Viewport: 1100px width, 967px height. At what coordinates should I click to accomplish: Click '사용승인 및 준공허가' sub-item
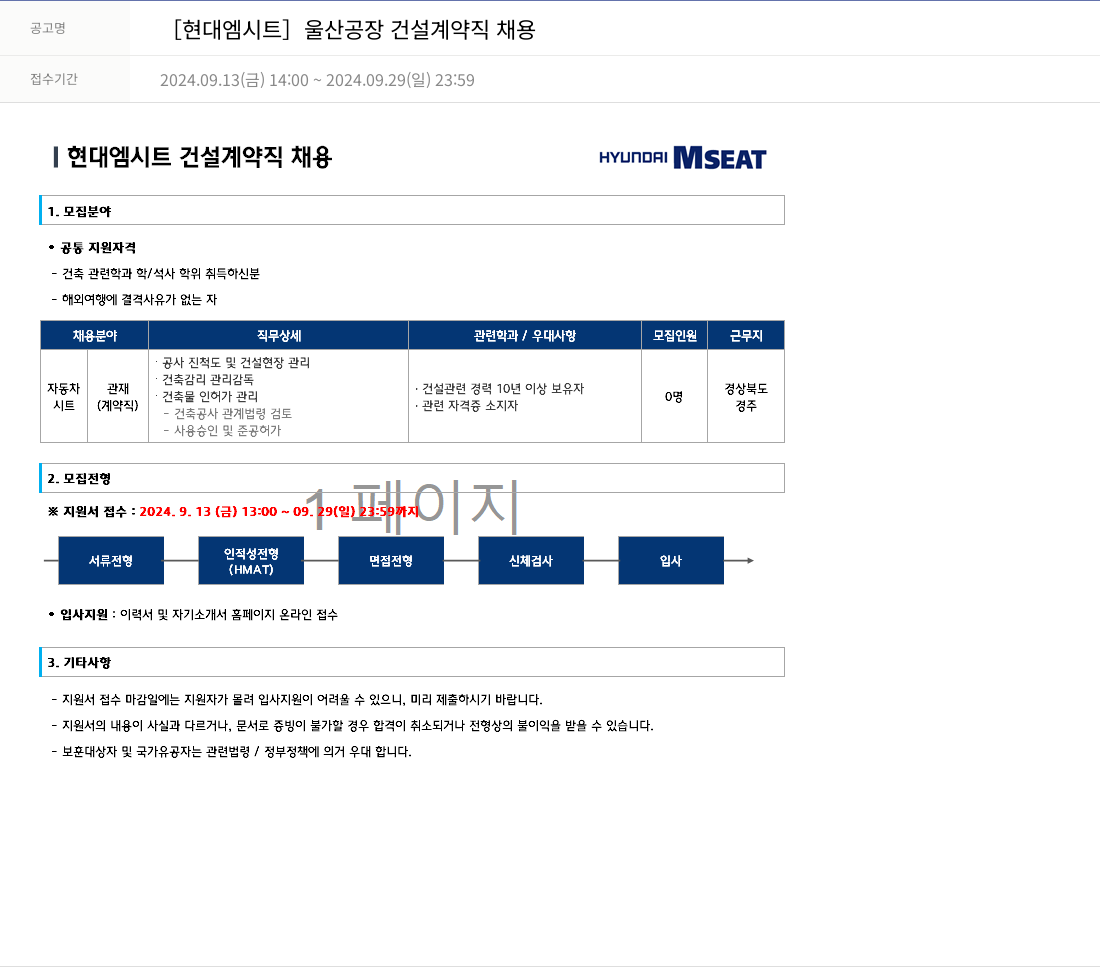[x=222, y=430]
